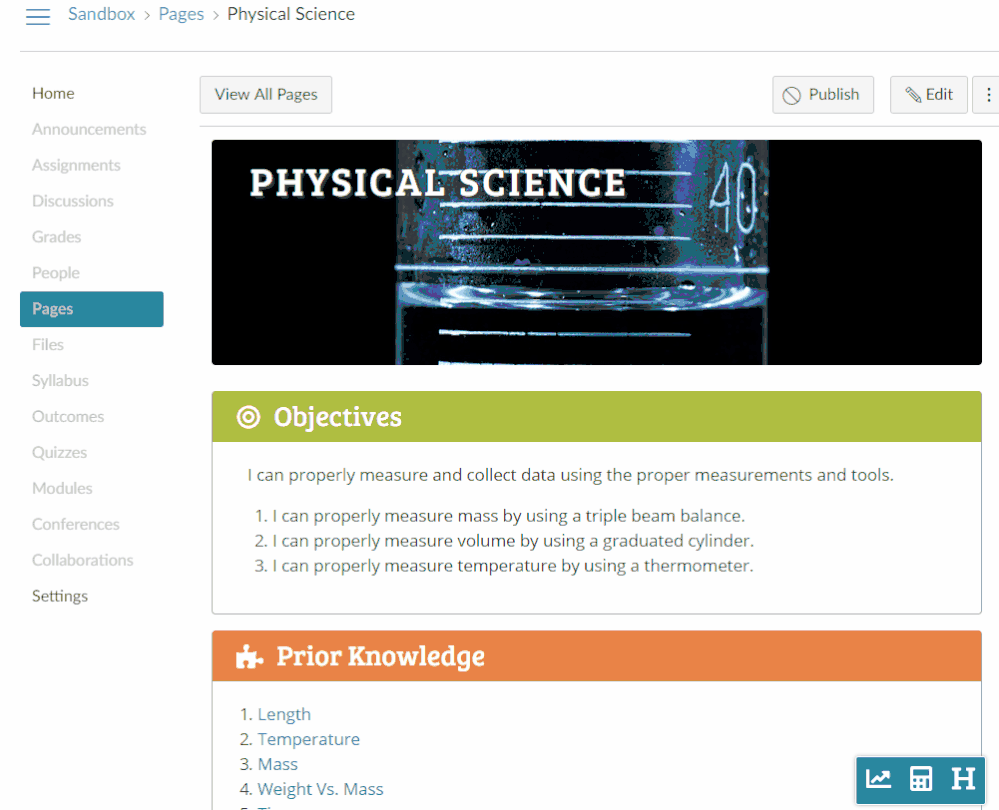Click the Edit pencil icon
Viewport: 999px width, 810px height.
913,95
